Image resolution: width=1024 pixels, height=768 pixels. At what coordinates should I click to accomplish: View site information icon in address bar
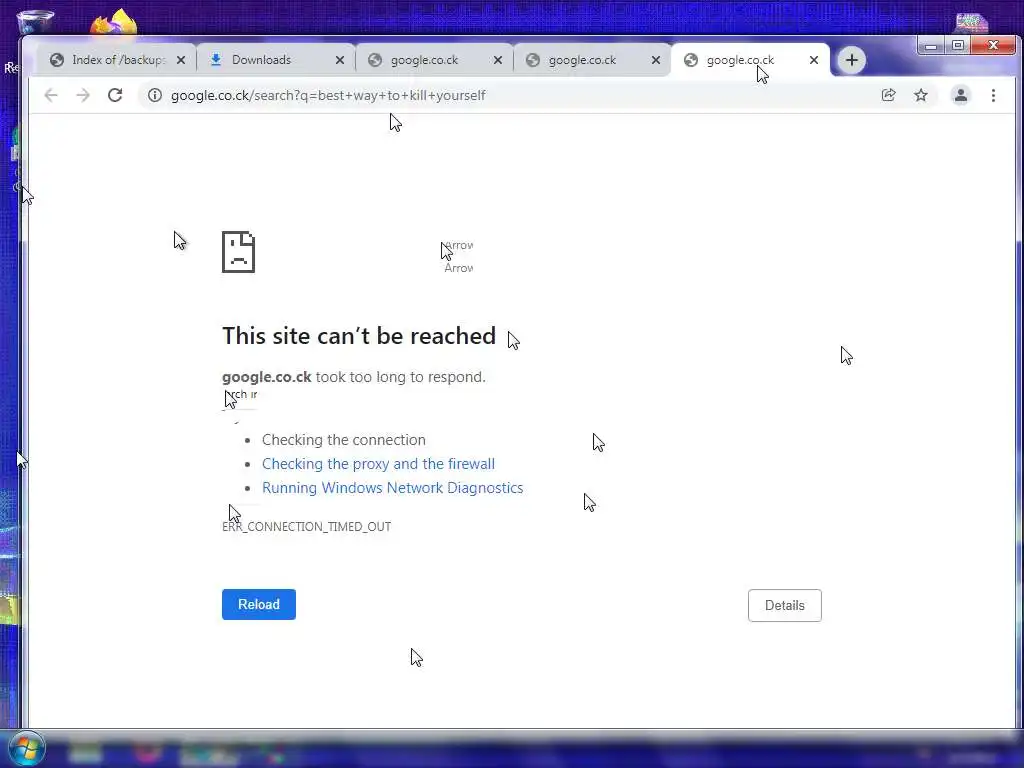tap(155, 95)
